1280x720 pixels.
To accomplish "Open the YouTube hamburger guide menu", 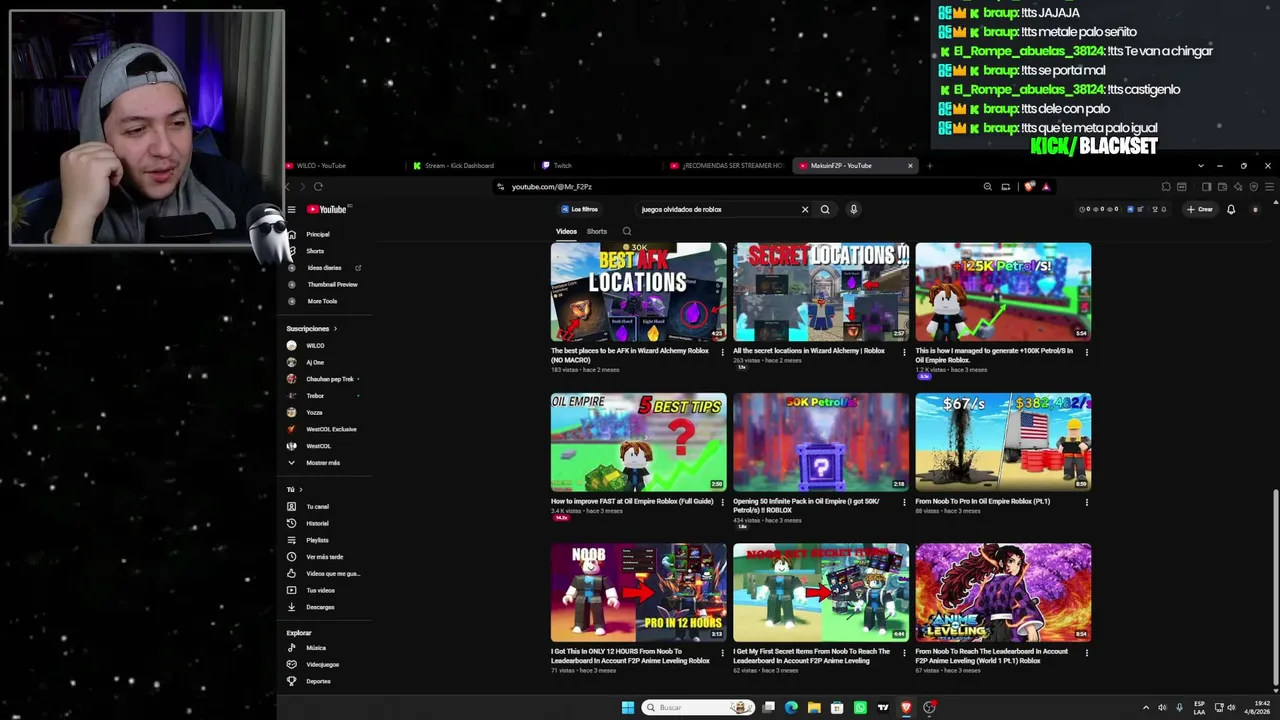I will coord(291,209).
